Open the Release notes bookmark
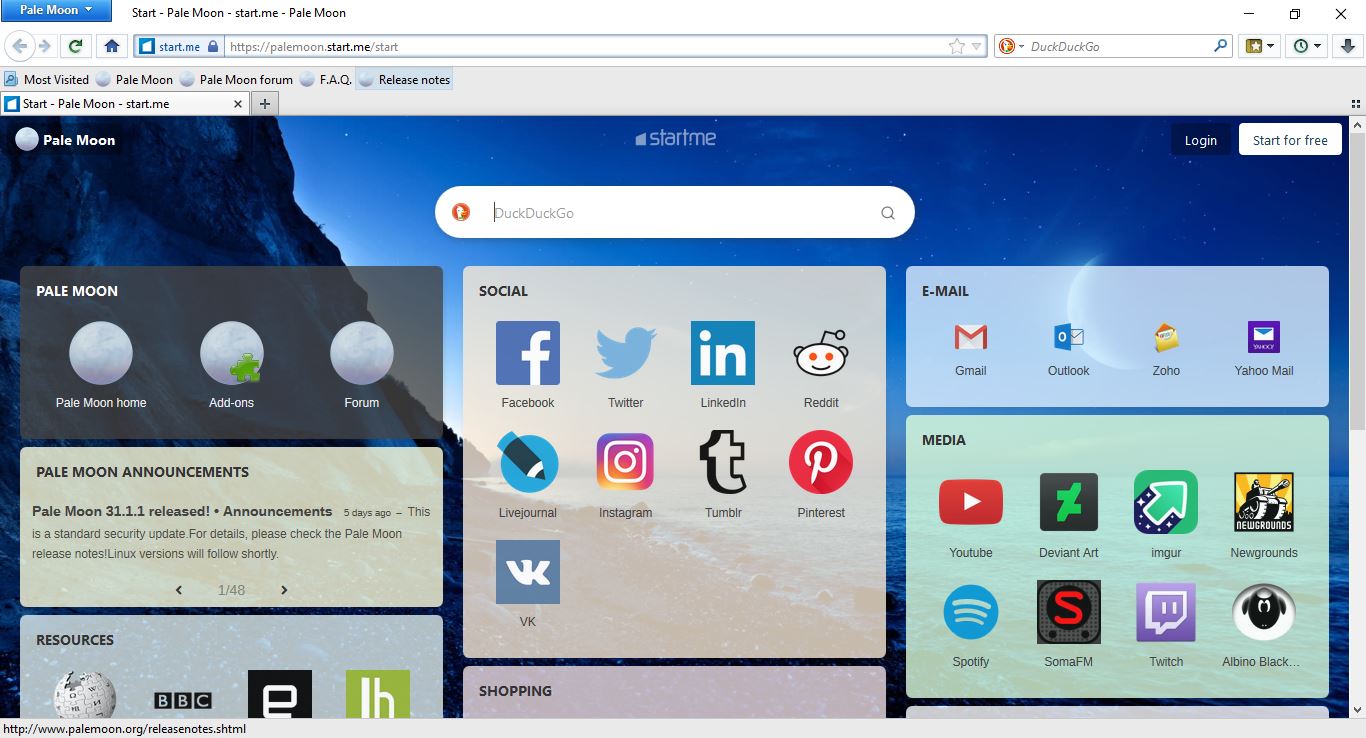The height and width of the screenshot is (738, 1366). click(x=405, y=79)
